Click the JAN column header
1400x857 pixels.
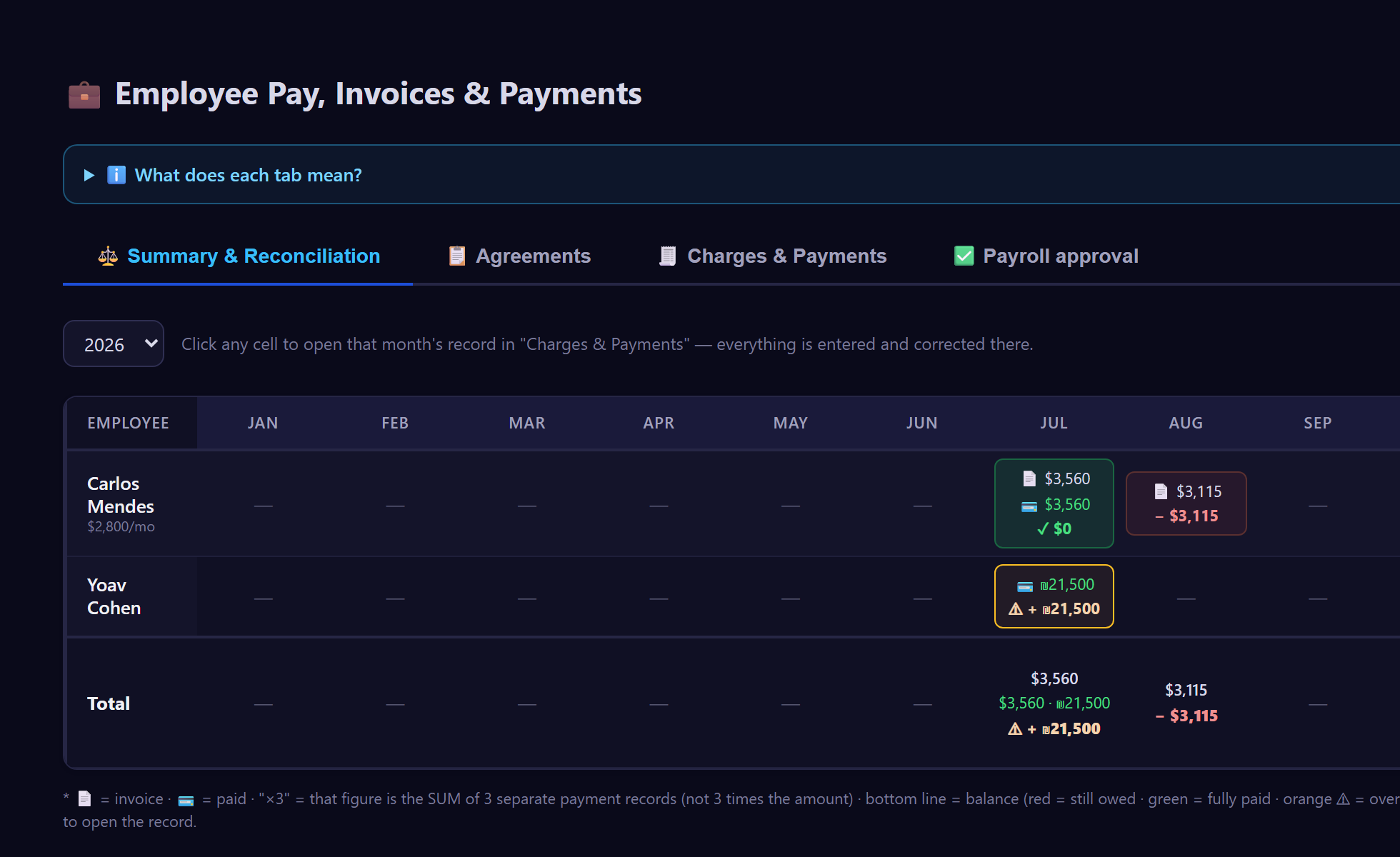(263, 423)
